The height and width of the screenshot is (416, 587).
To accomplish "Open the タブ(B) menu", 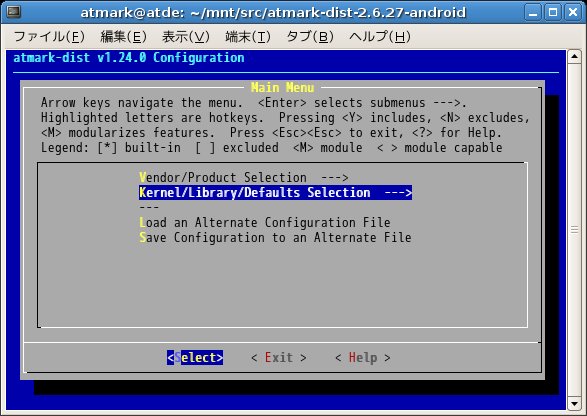I will click(310, 36).
